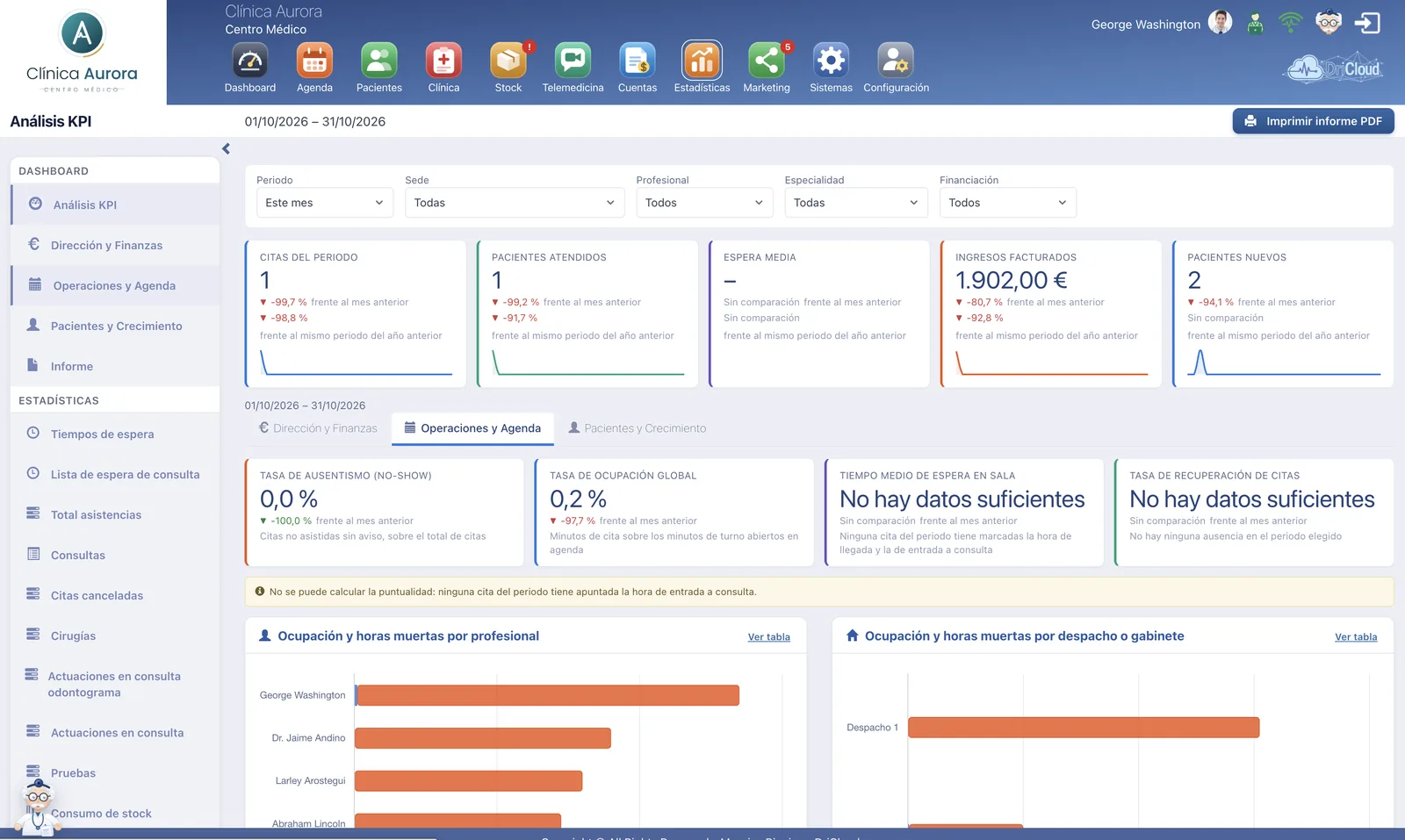This screenshot has height=840, width=1405.
Task: Open the Configuración user-gear icon
Action: coord(896,61)
